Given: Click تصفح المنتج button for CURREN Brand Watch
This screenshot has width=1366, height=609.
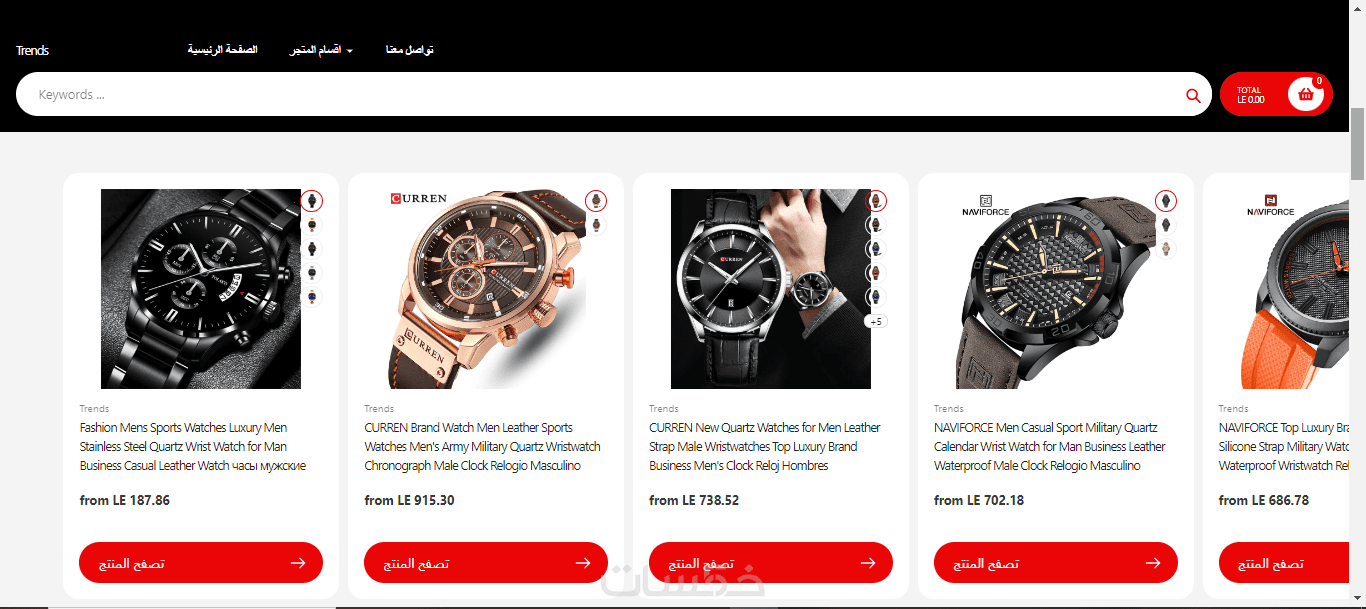Looking at the screenshot, I should click(x=486, y=563).
